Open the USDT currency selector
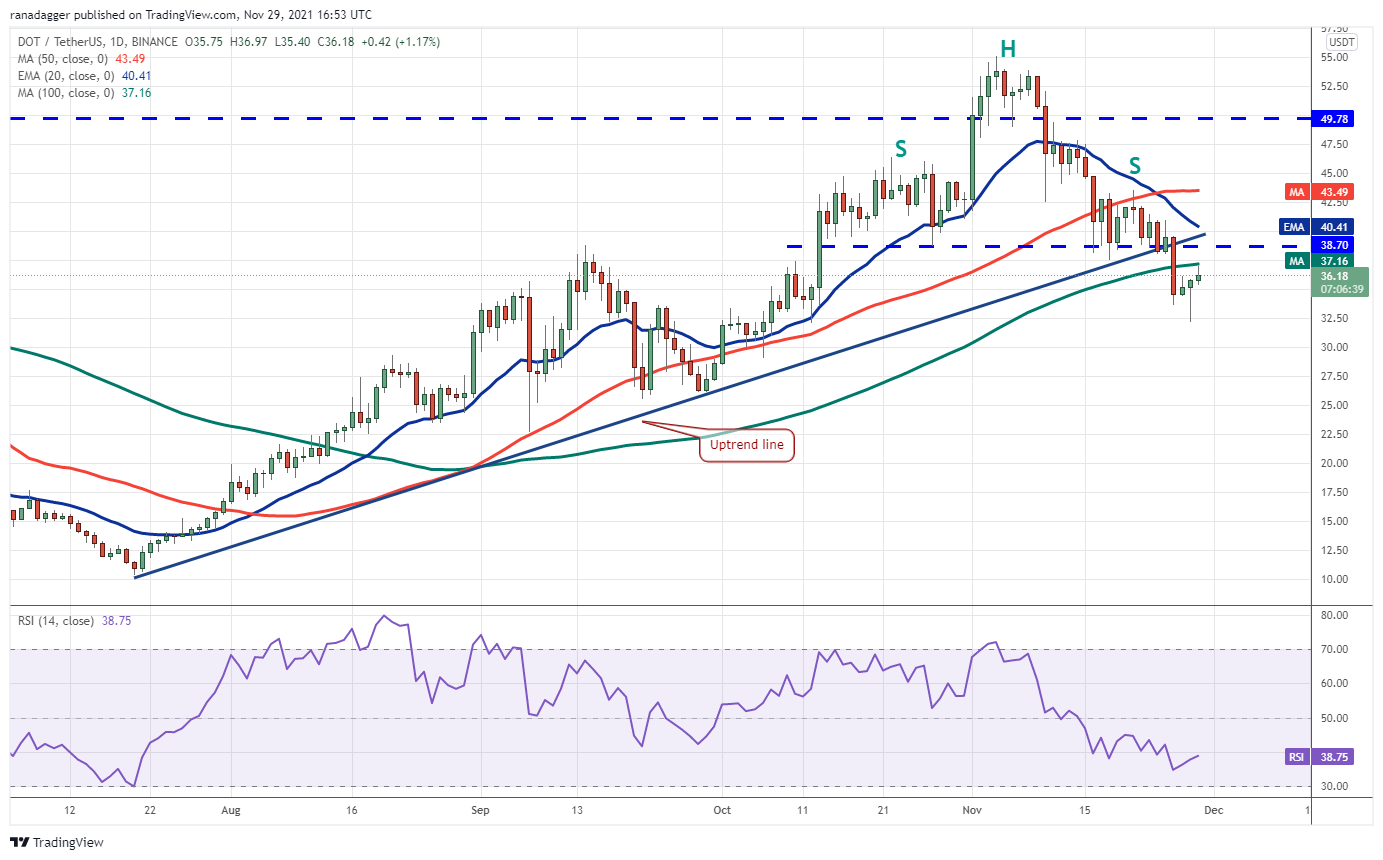This screenshot has height=860, width=1383. (1341, 42)
